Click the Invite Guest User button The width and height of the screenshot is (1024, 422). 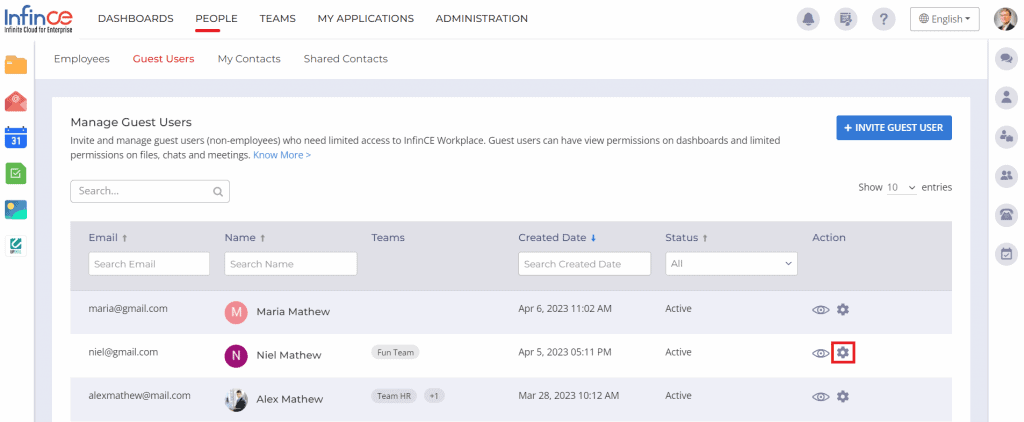894,128
